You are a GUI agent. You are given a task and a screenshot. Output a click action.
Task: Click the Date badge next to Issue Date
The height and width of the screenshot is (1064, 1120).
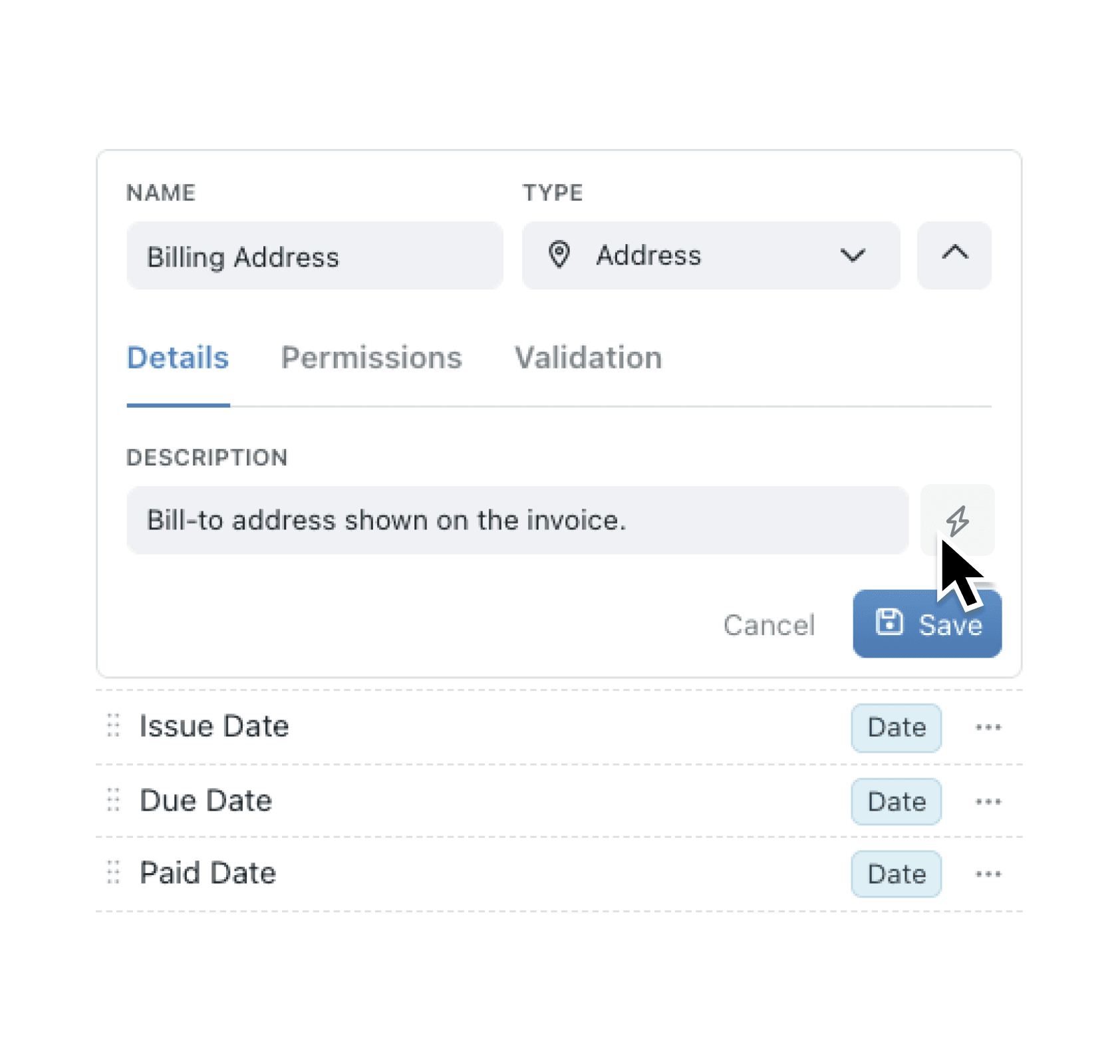[x=896, y=727]
